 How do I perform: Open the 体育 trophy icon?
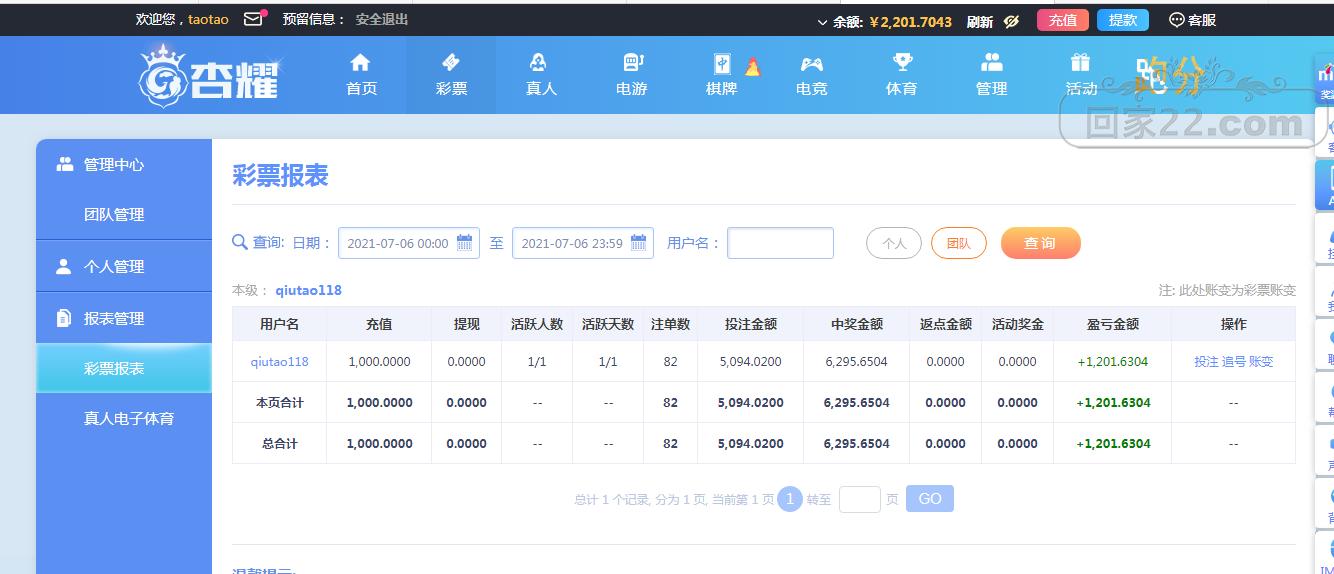tap(902, 63)
